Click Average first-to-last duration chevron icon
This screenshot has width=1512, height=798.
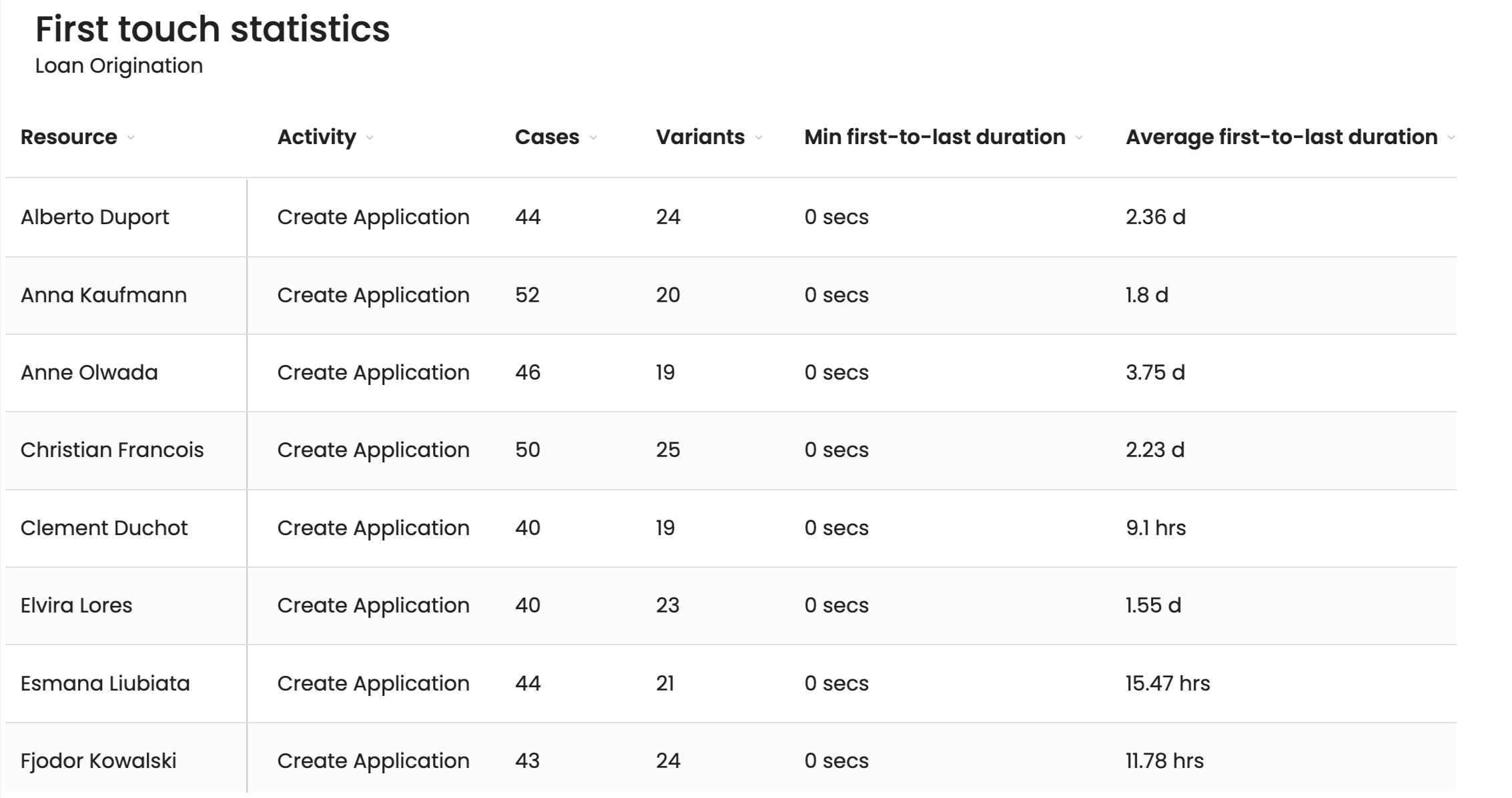click(x=1451, y=138)
